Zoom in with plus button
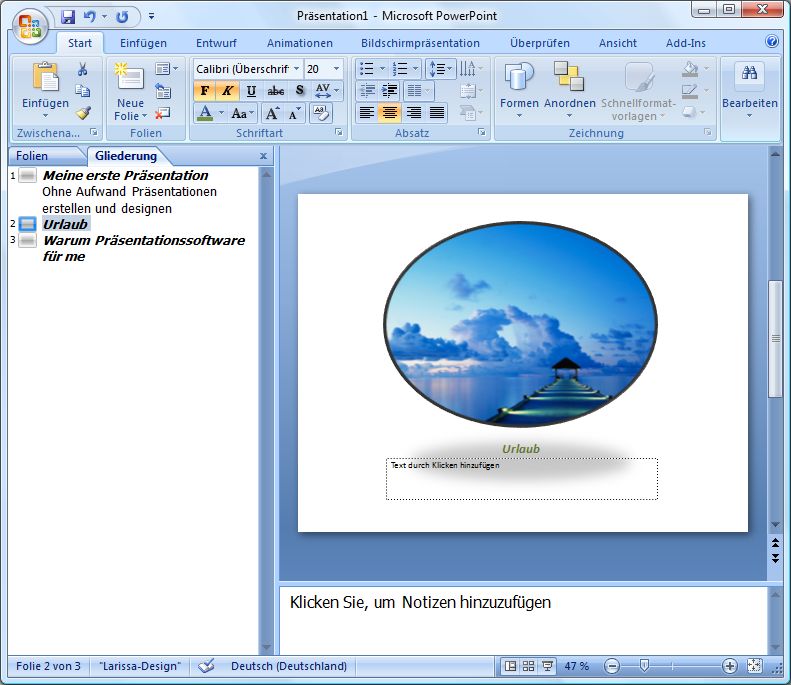This screenshot has width=791, height=685. tap(729, 666)
